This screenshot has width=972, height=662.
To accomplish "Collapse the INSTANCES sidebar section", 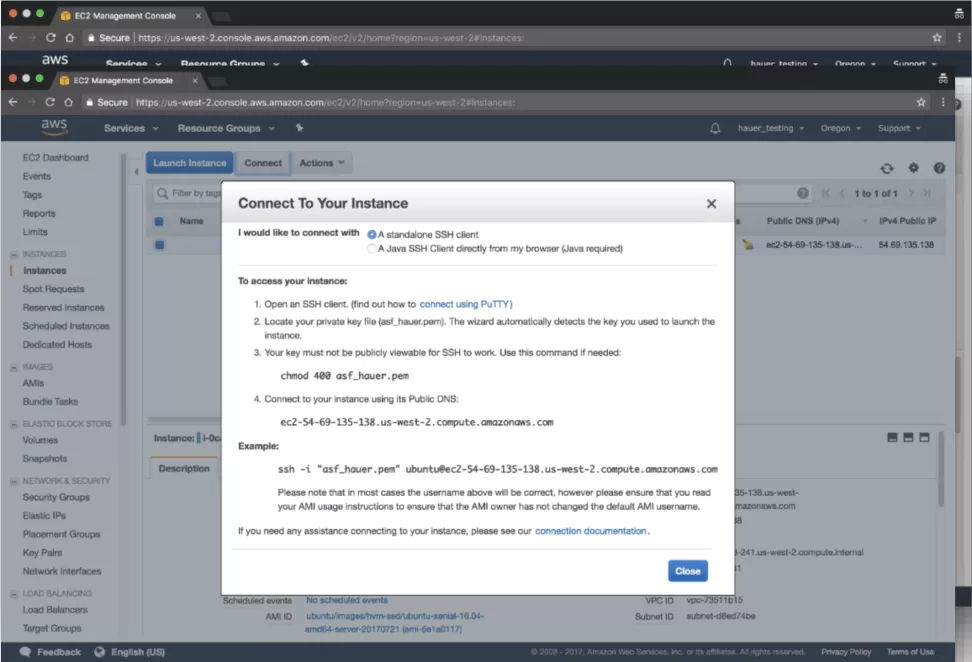I will pos(14,254).
